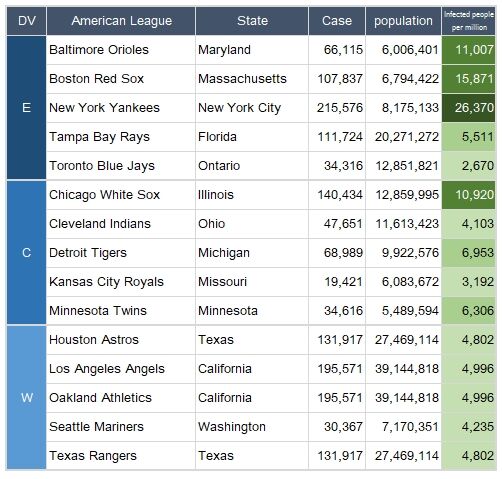Click the Kansas City Royals cell

[121, 282]
